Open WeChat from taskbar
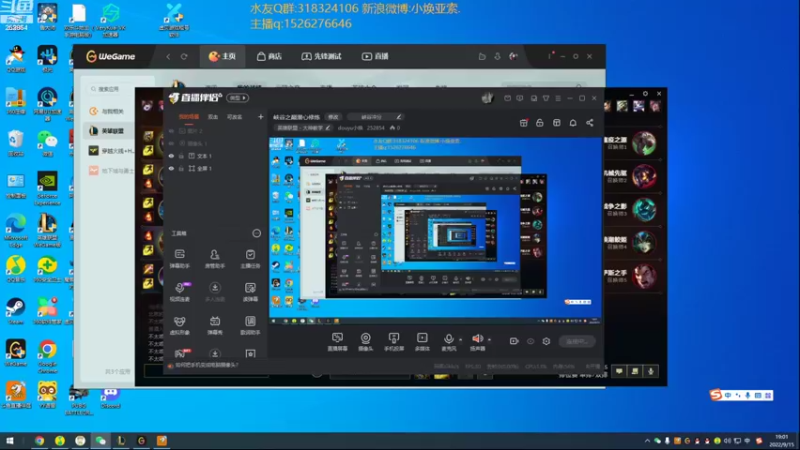Viewport: 800px width, 450px height. point(101,441)
